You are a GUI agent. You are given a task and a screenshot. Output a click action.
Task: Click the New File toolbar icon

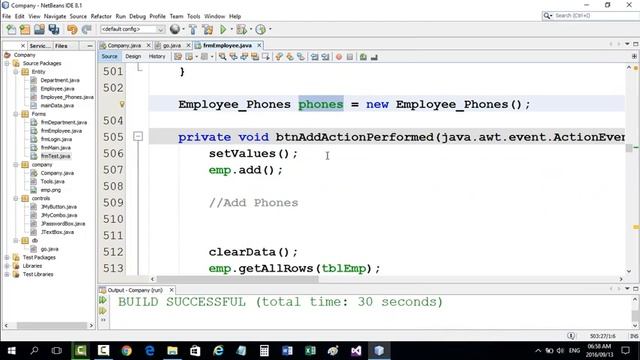tap(11, 29)
